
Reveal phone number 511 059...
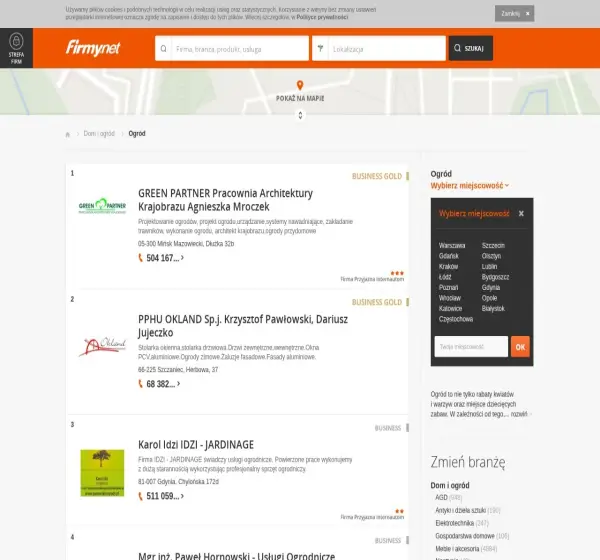(165, 496)
